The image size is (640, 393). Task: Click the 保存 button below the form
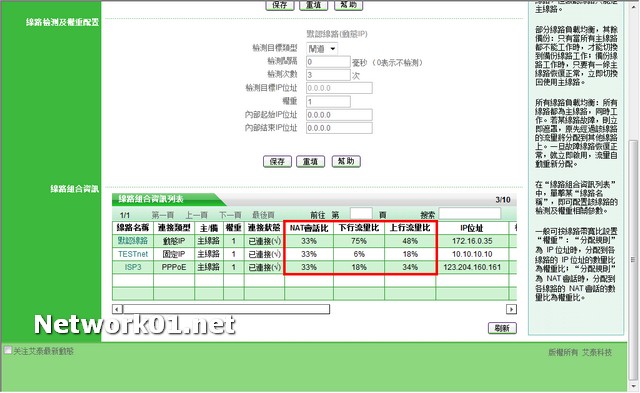click(x=277, y=161)
